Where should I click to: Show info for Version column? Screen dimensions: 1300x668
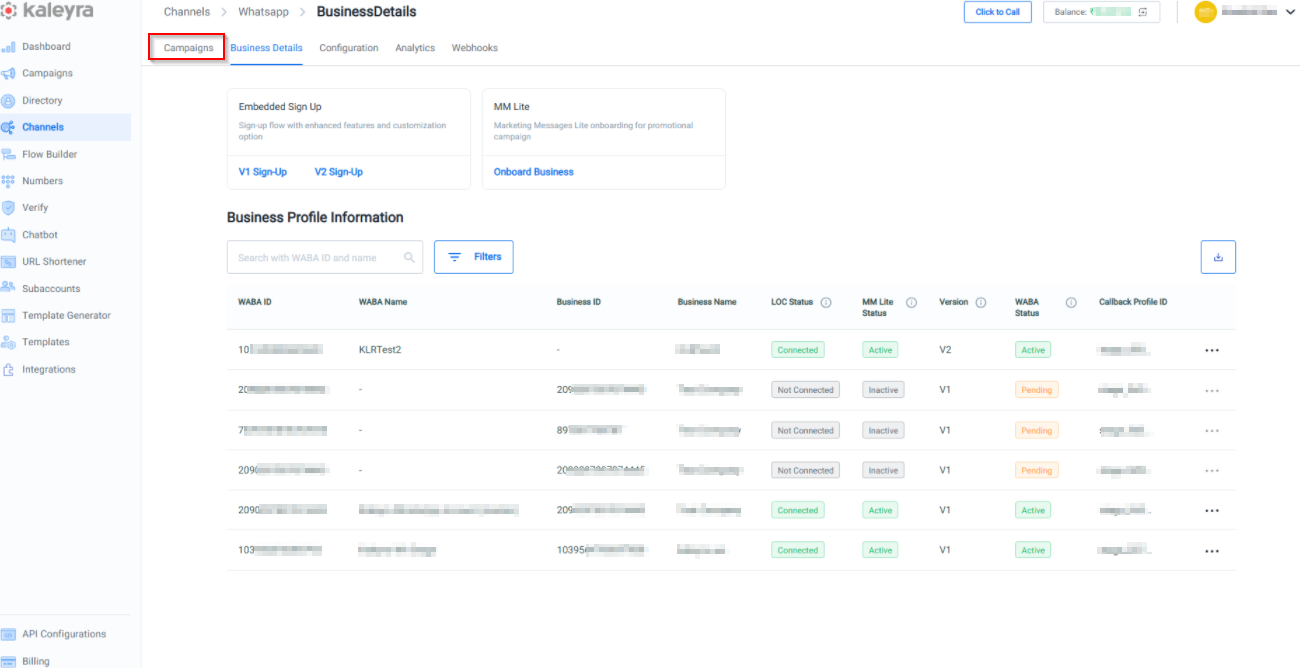[x=981, y=302]
